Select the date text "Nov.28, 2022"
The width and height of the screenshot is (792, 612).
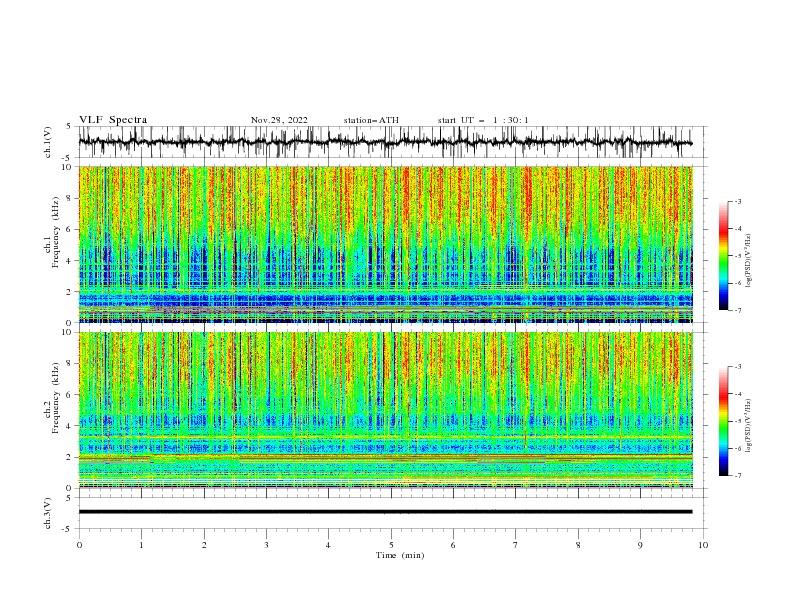tap(279, 120)
